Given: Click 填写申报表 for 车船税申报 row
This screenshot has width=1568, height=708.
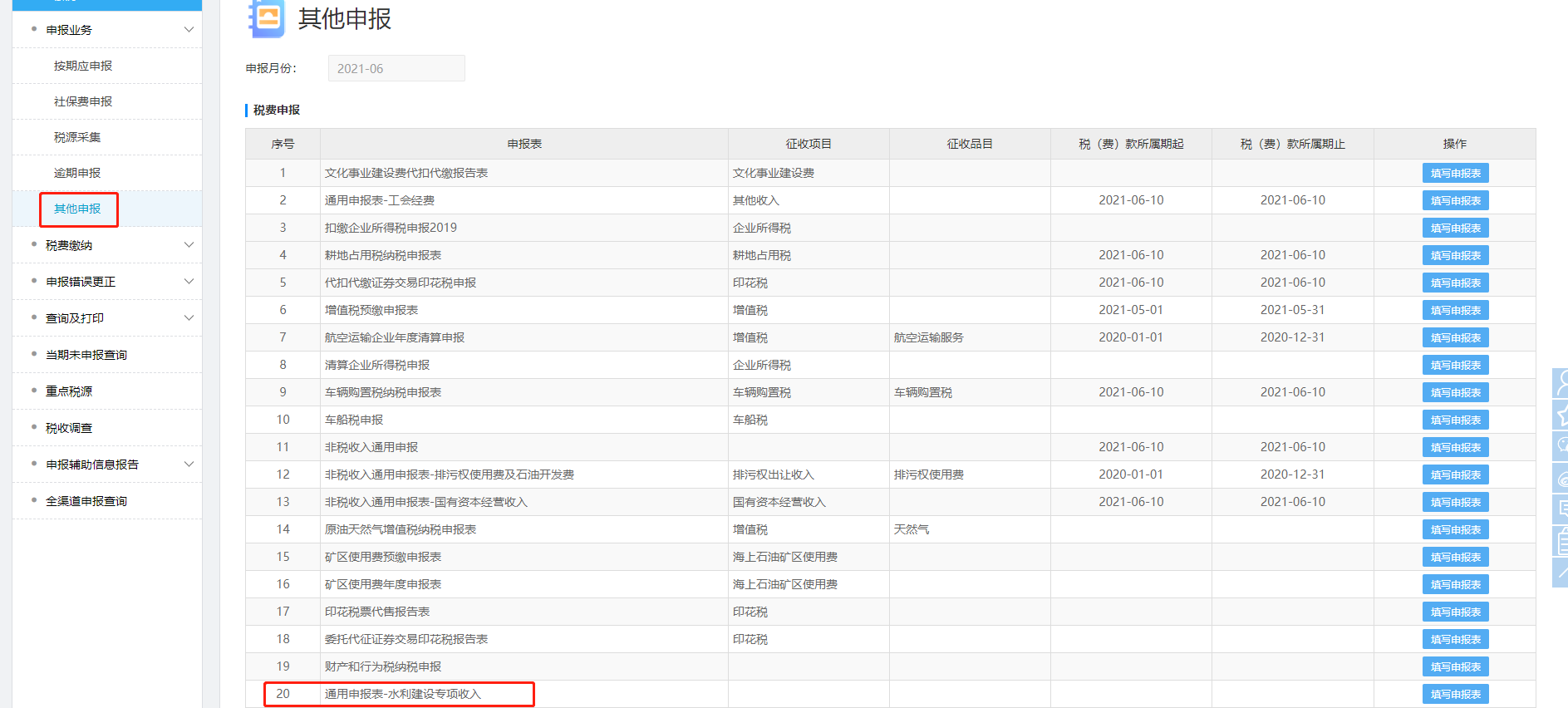Looking at the screenshot, I should pos(1455,420).
